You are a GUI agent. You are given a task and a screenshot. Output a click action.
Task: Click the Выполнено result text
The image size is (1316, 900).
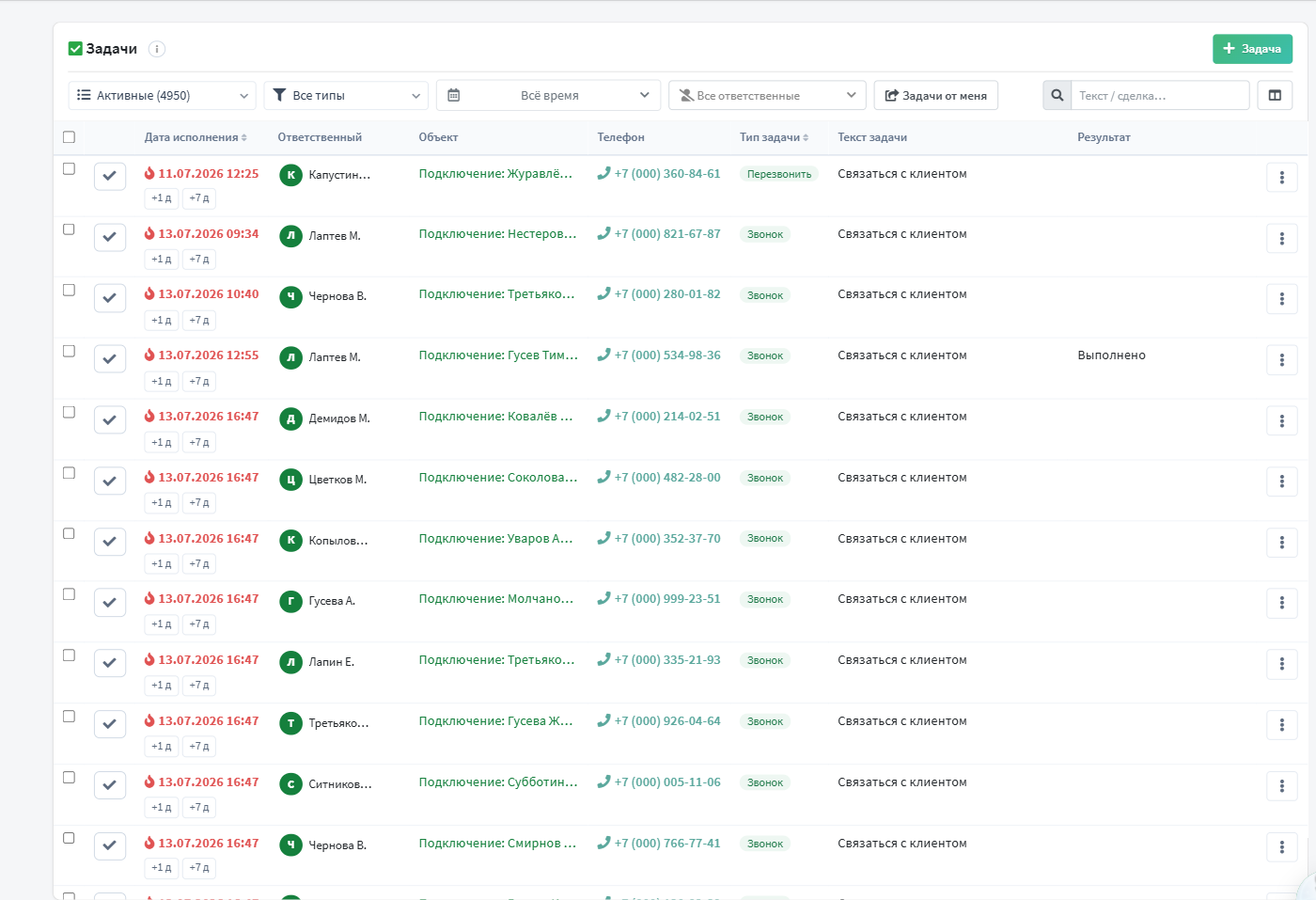(x=1111, y=355)
